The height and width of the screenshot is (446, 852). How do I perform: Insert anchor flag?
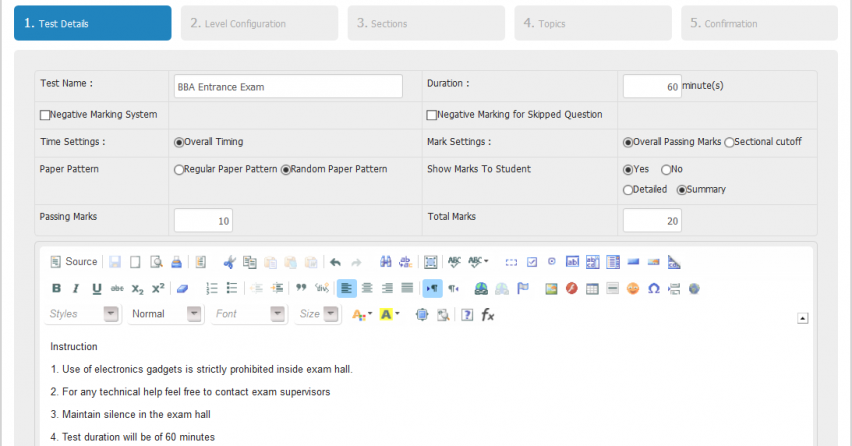coord(523,288)
